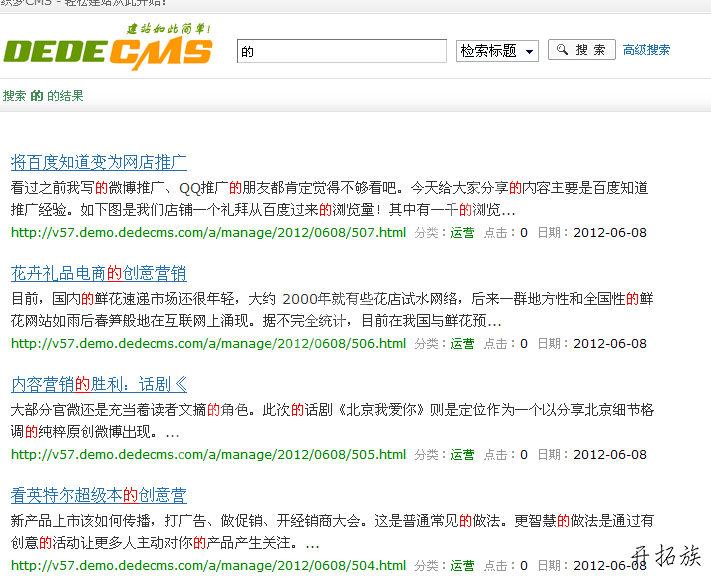The height and width of the screenshot is (577, 711).
Task: Click the snippet starting 大部分官微还是充当着
Action: pos(332,421)
